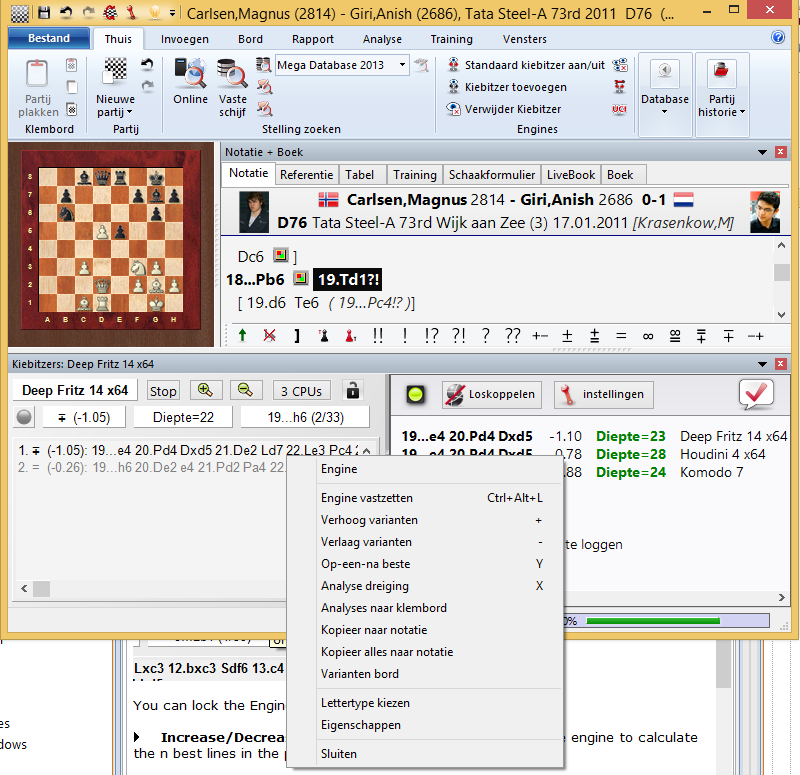This screenshot has height=775, width=800.
Task: Open the Partij historie dropdown
Action: coord(721,95)
